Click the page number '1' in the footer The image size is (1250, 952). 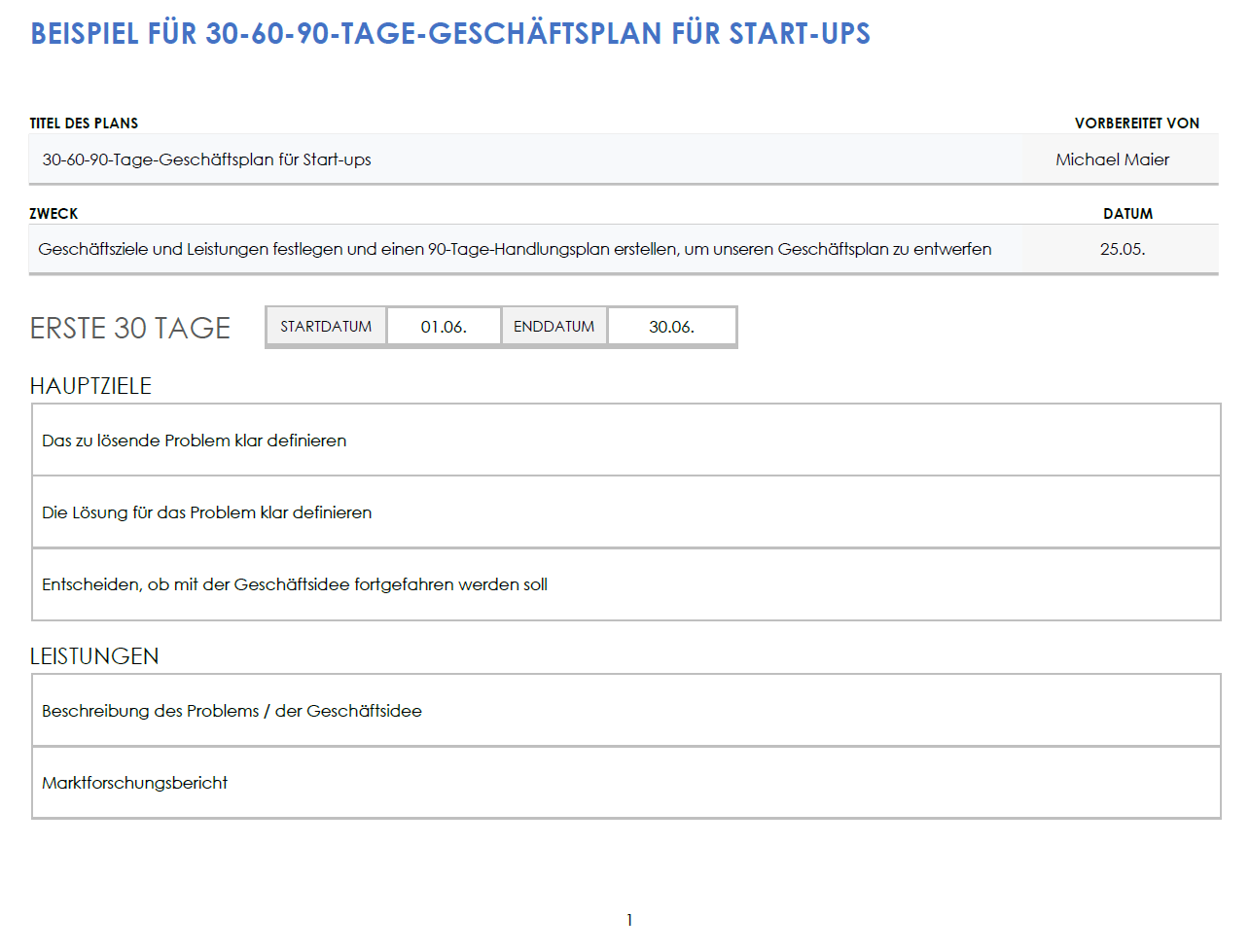pyautogui.click(x=629, y=920)
